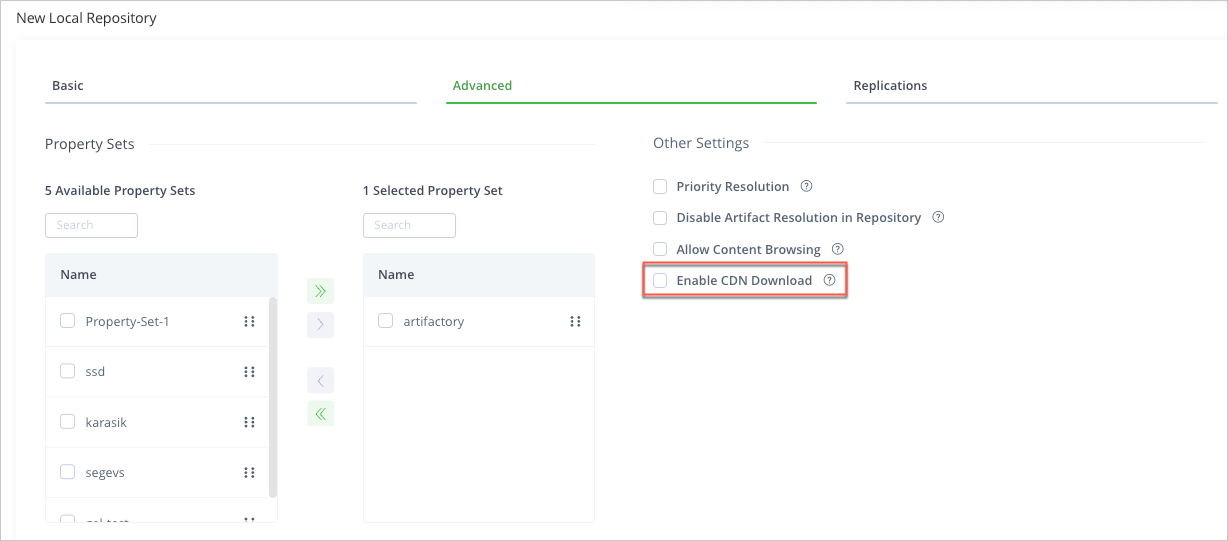Click the move-all-left double arrow button

[x=320, y=414]
